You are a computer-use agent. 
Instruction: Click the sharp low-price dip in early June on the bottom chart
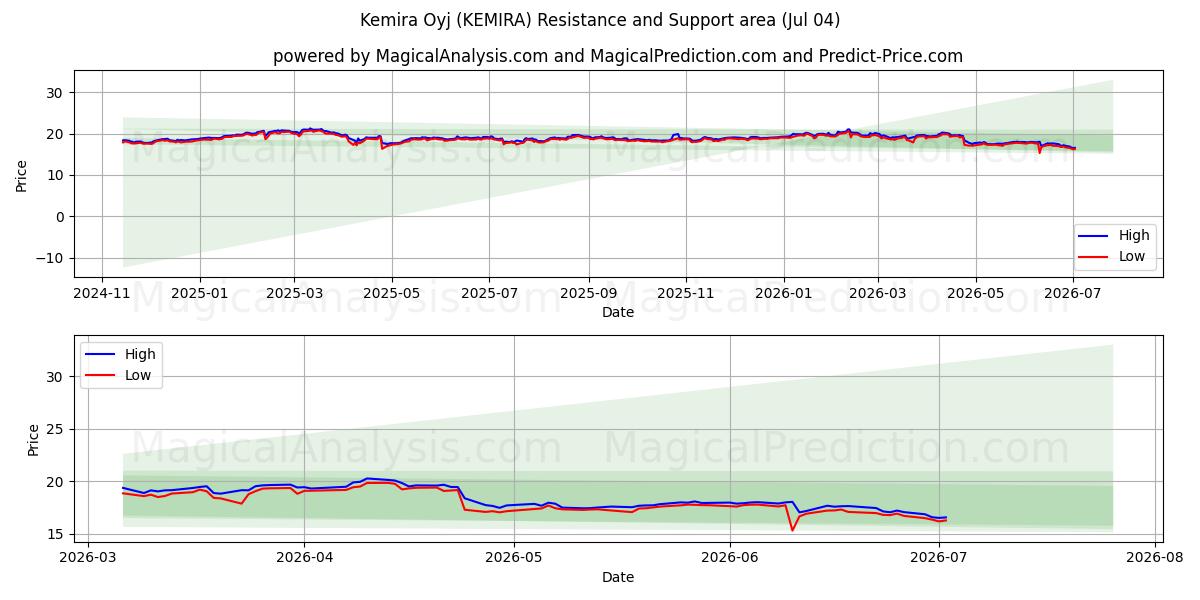click(792, 529)
